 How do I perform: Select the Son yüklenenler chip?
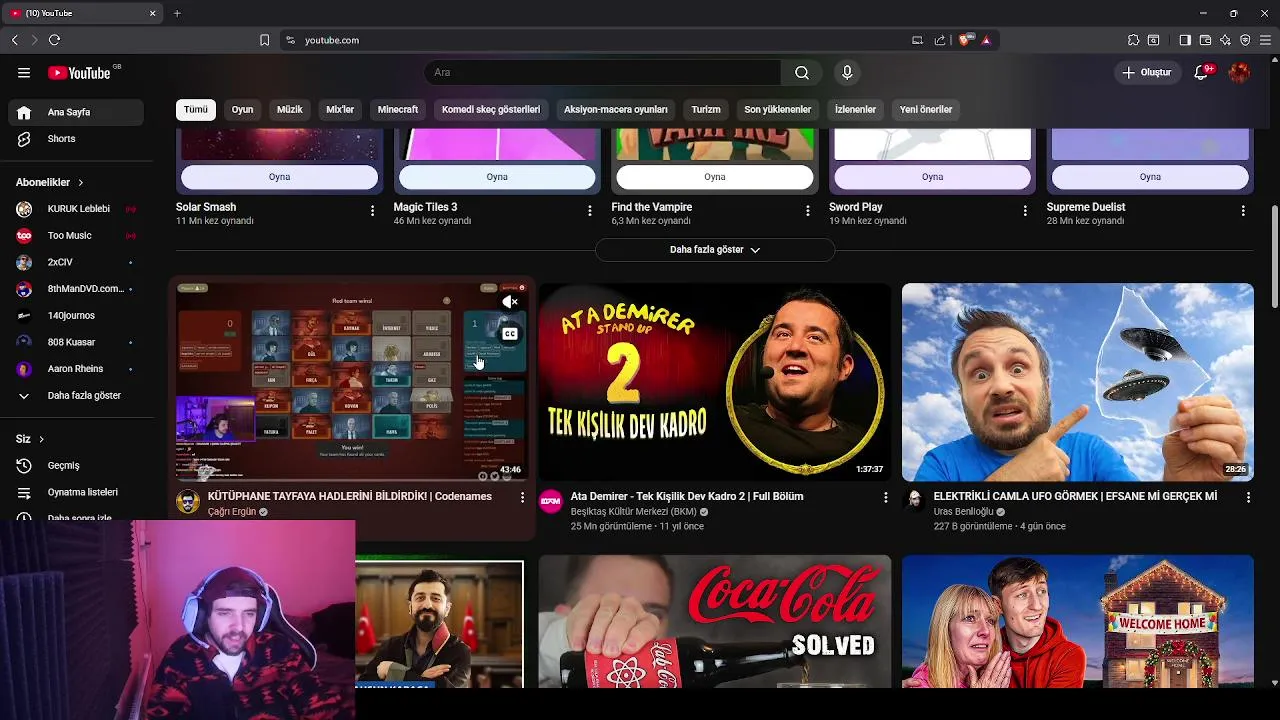pos(778,110)
